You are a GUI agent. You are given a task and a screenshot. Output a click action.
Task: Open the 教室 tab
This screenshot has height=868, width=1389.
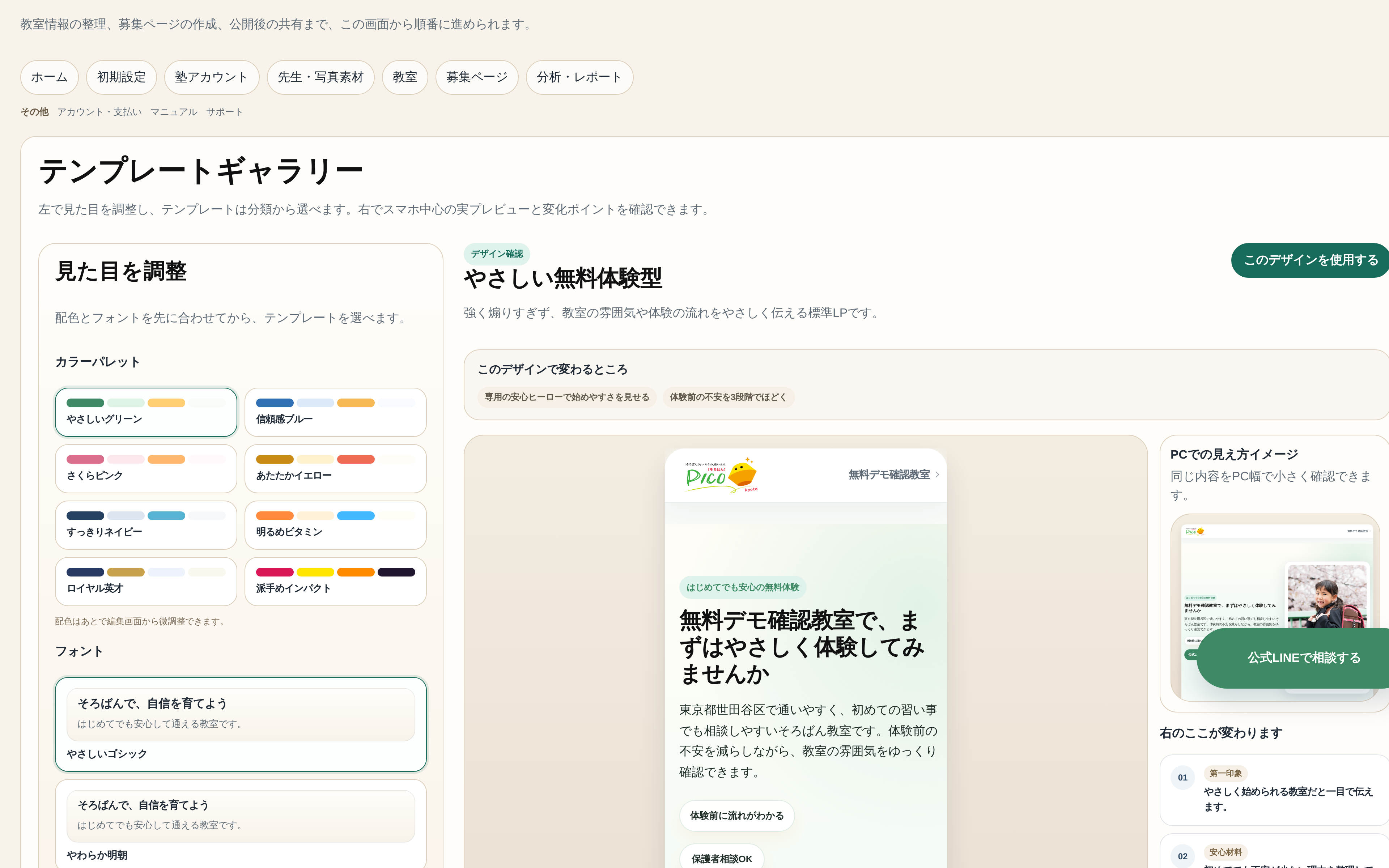coord(405,77)
